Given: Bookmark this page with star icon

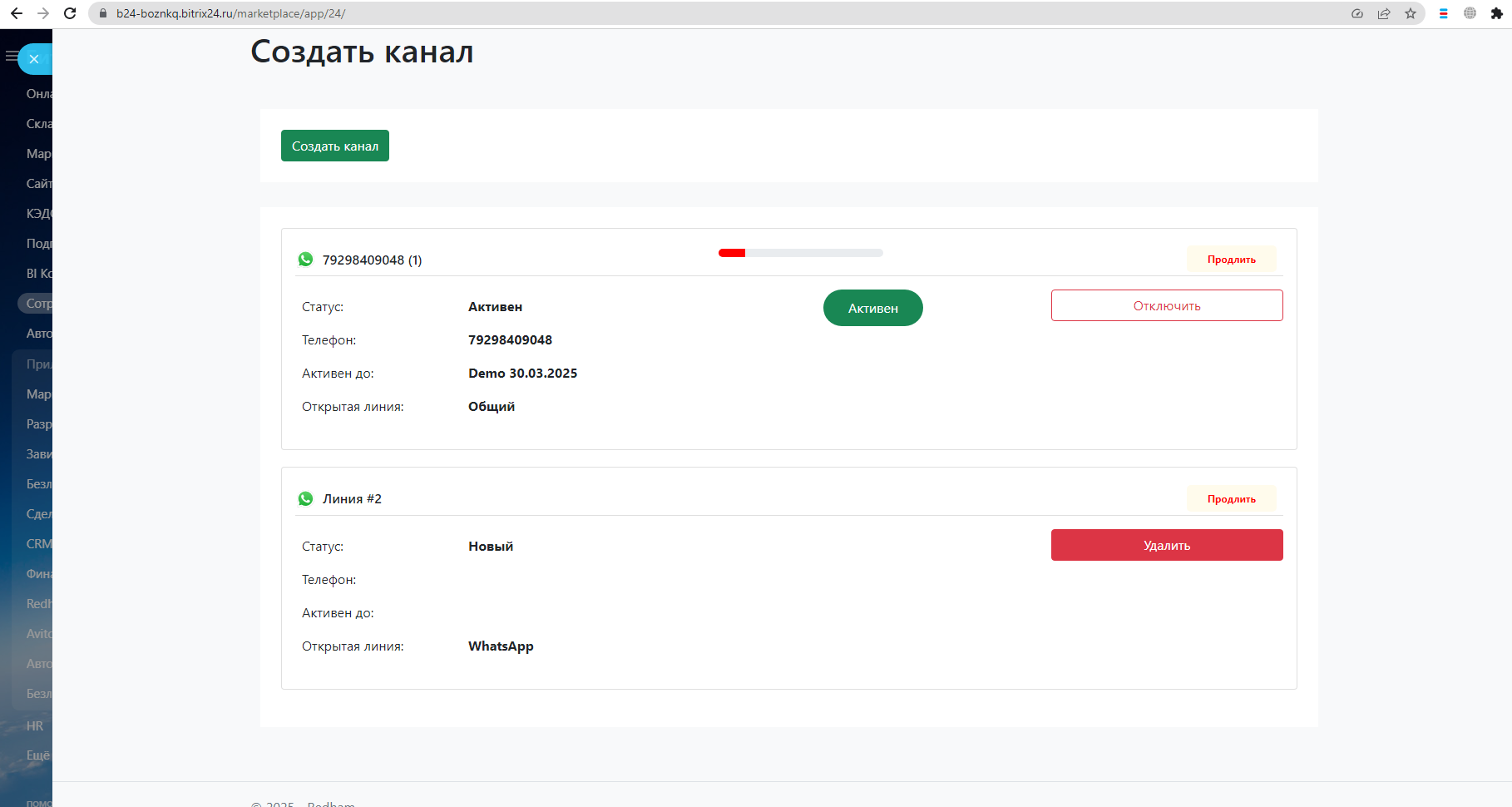Looking at the screenshot, I should [1411, 13].
